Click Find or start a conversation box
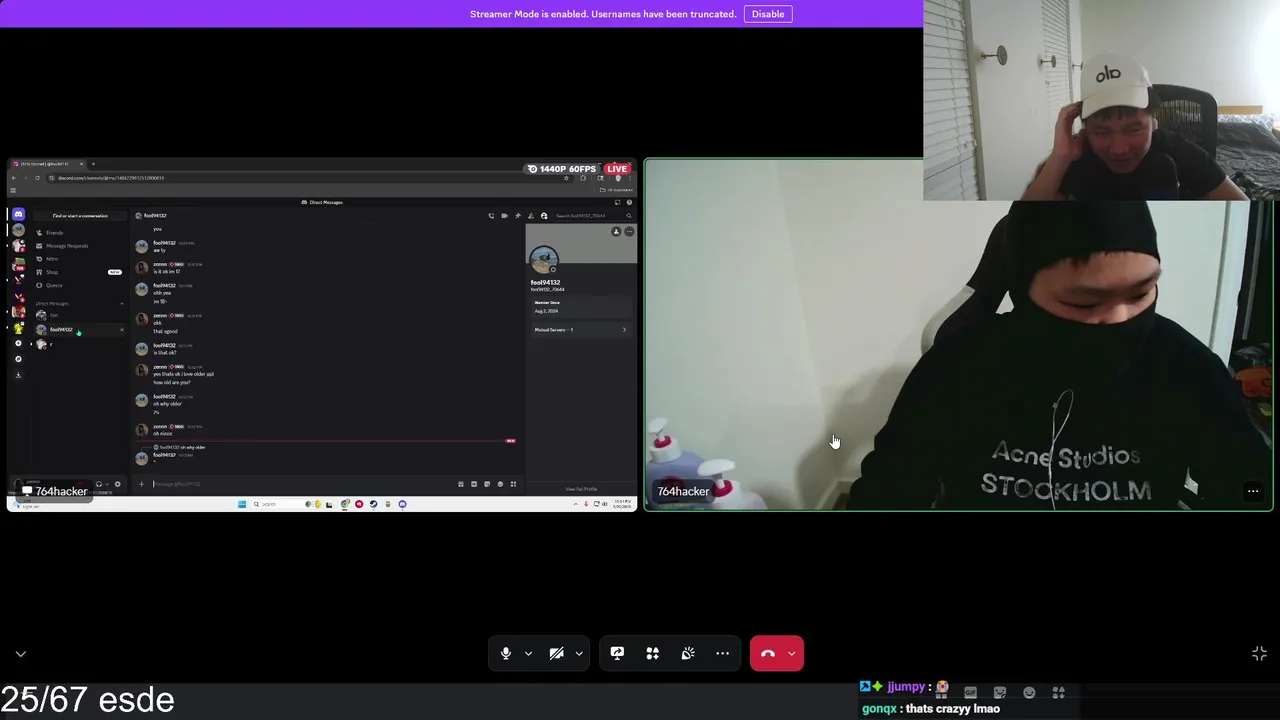 click(80, 215)
